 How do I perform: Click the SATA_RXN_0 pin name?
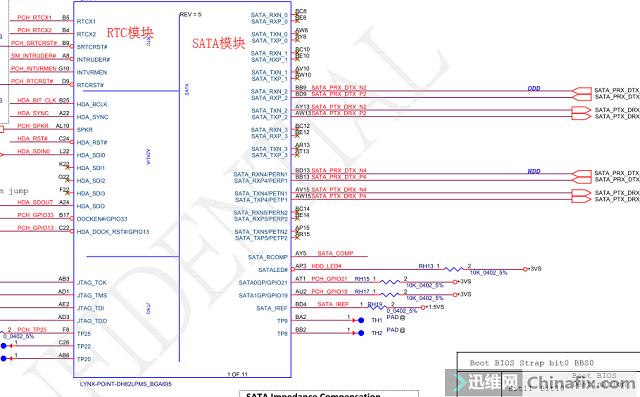(269, 15)
